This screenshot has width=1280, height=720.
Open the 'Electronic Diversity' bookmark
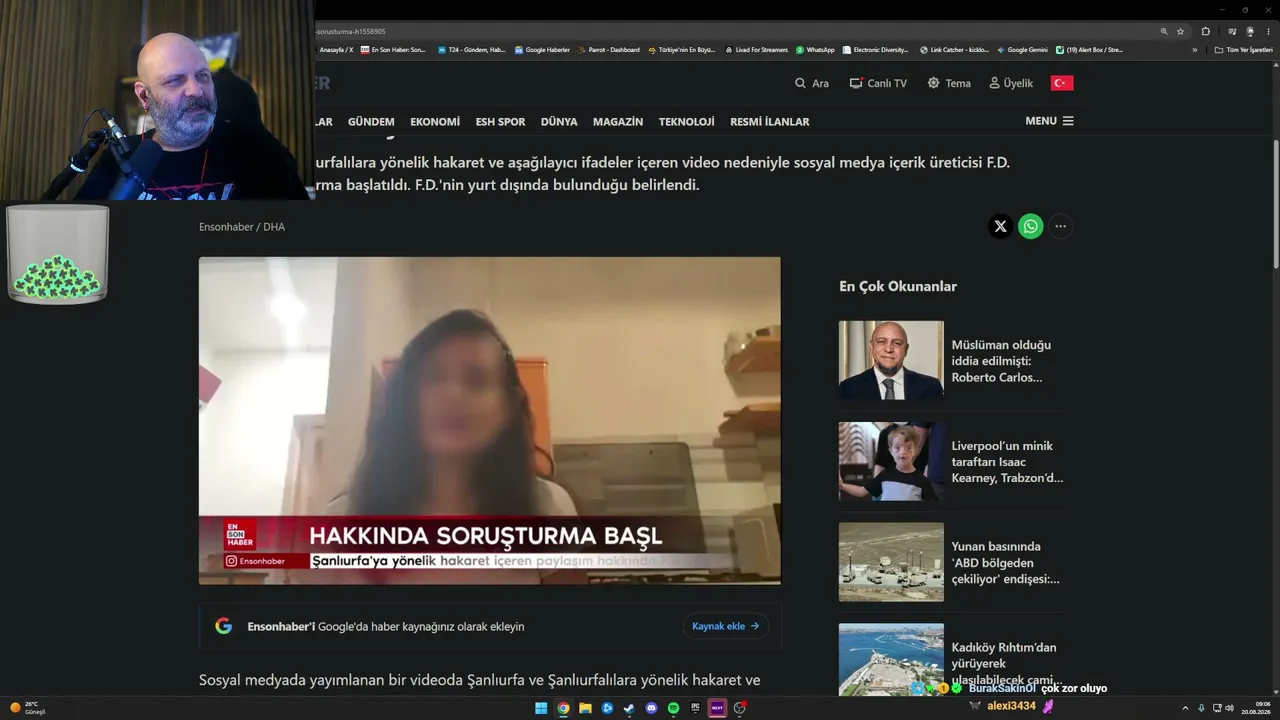(x=876, y=50)
